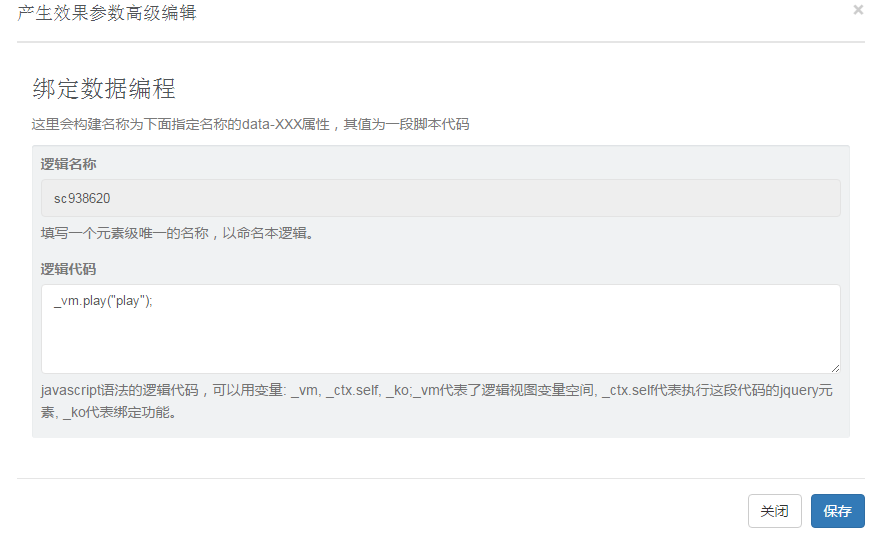Click the 关闭 button
This screenshot has height=549, width=875.
click(x=775, y=511)
